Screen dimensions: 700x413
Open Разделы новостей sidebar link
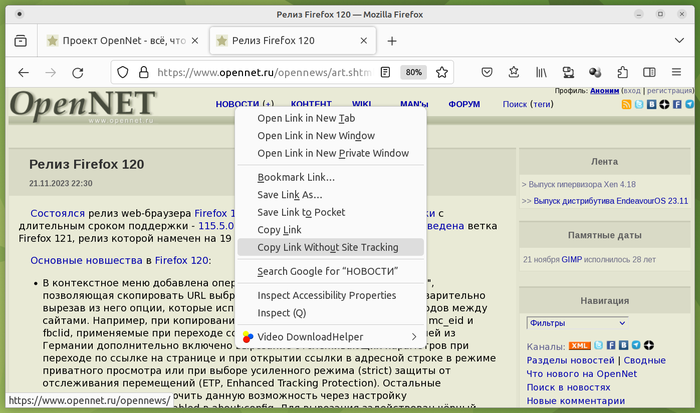pos(571,360)
